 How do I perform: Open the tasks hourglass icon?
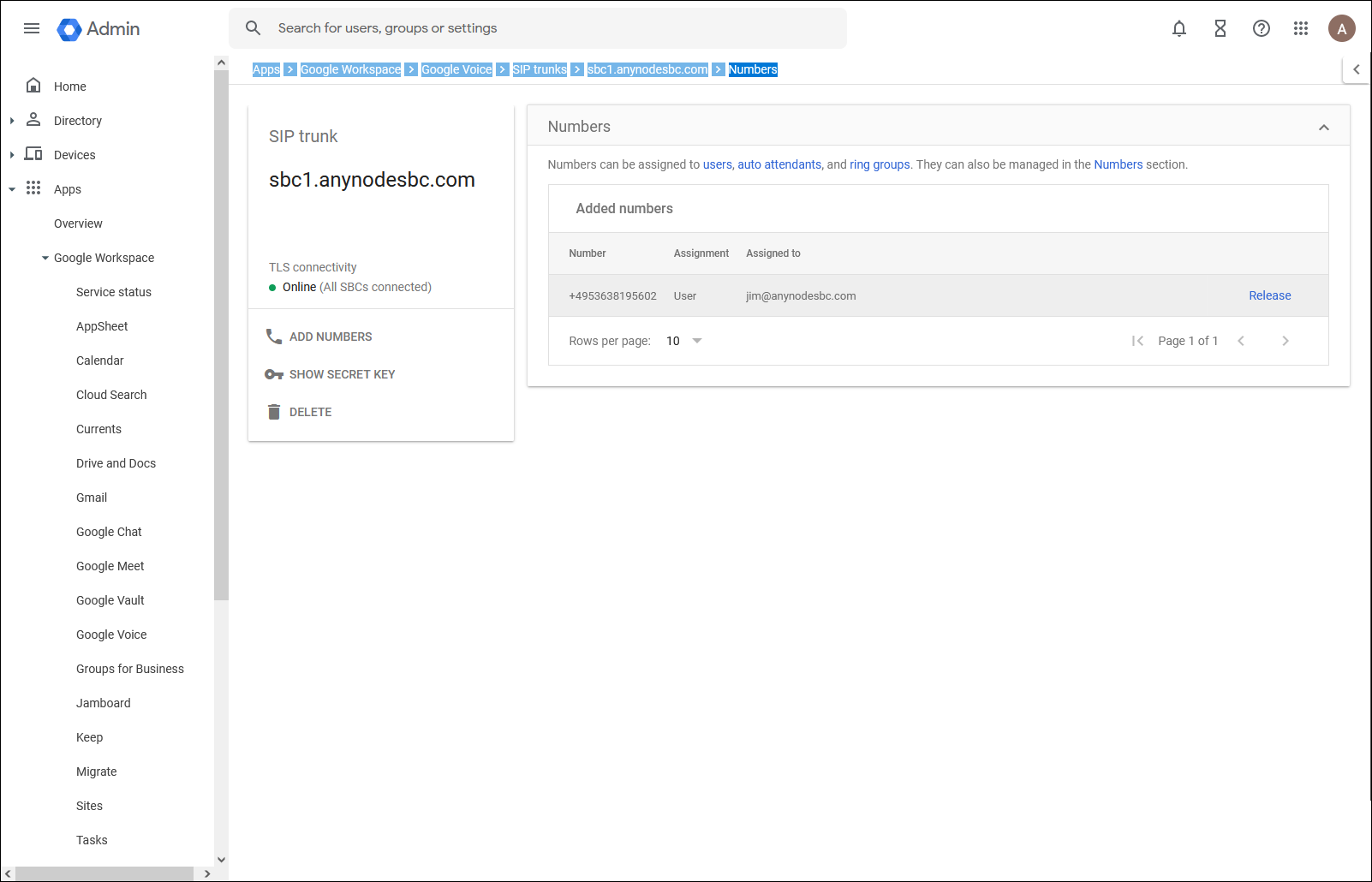coord(1220,28)
